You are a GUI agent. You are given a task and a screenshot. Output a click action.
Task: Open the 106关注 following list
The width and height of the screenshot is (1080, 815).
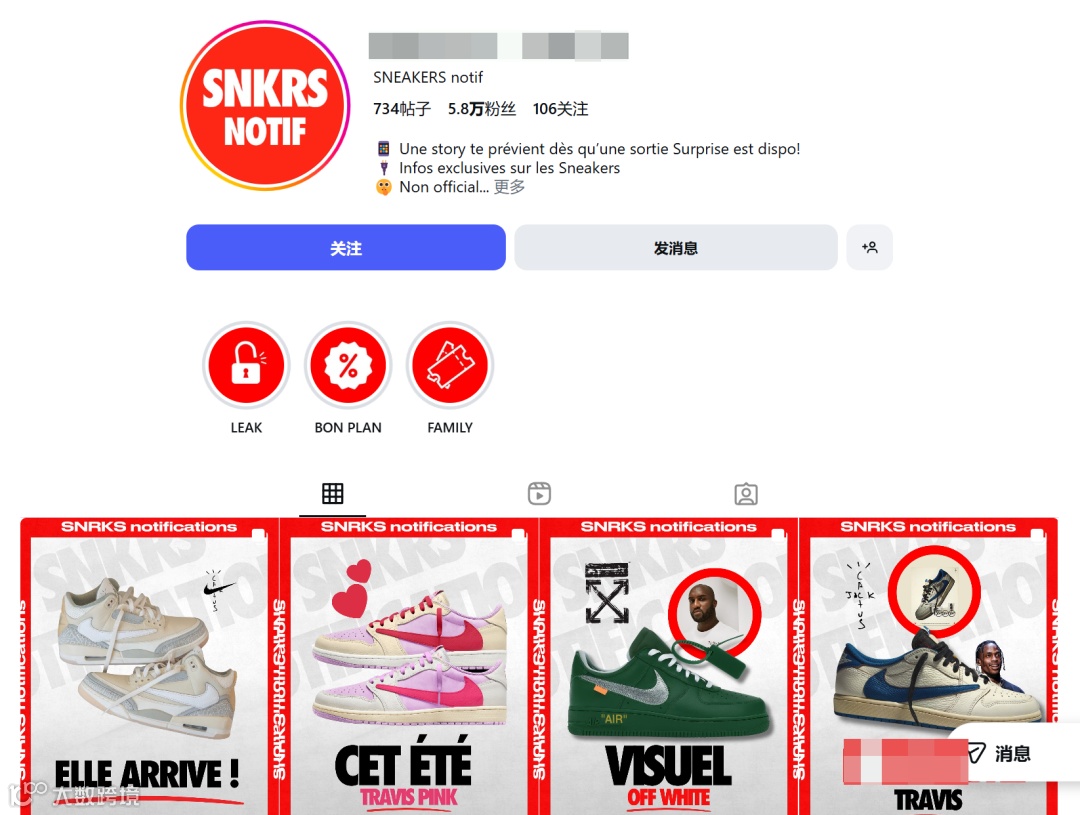(x=561, y=109)
